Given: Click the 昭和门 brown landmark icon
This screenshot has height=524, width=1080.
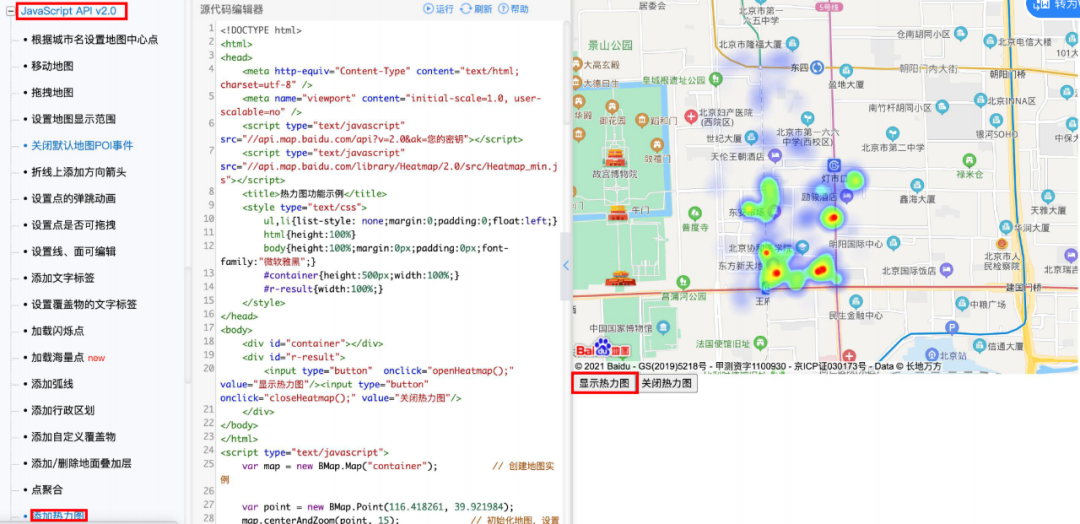Looking at the screenshot, I should pyautogui.click(x=643, y=120).
